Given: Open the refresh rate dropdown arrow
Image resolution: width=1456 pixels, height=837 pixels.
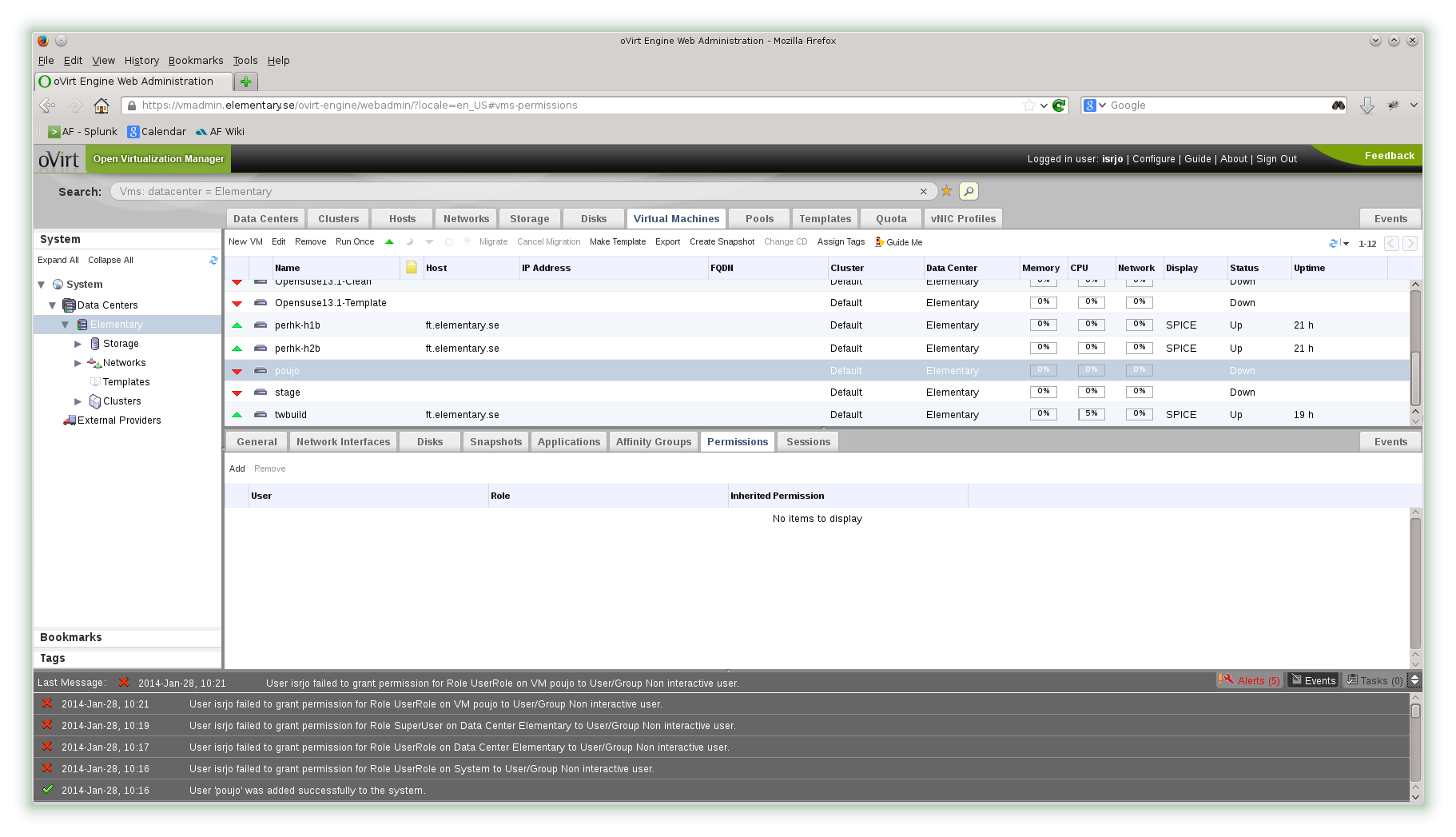Looking at the screenshot, I should click(x=1347, y=244).
